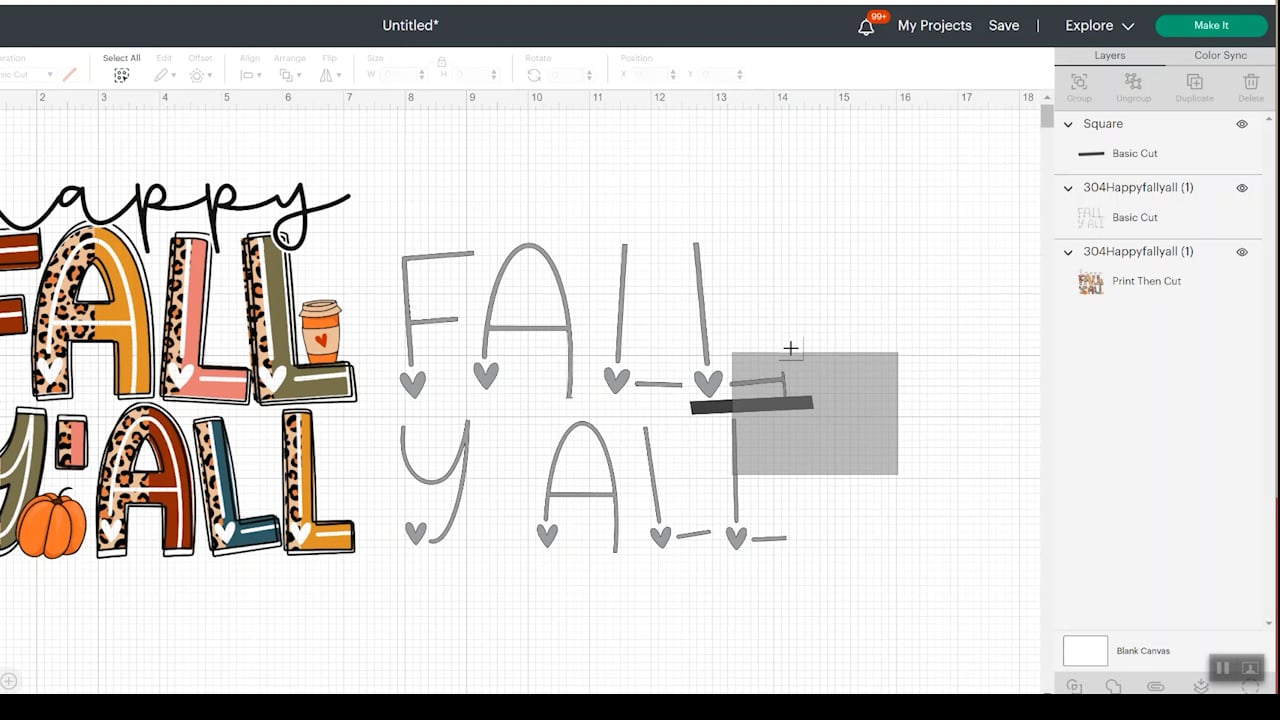Click the Select All icon

121,75
